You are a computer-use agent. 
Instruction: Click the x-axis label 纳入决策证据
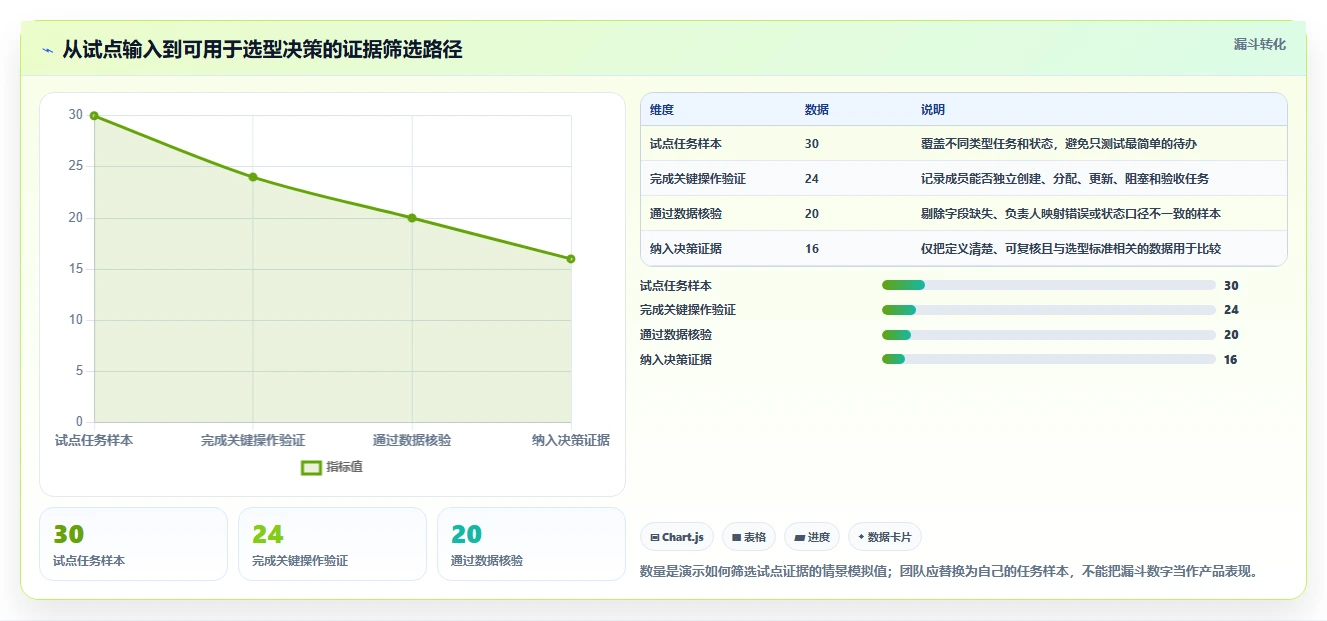pos(571,440)
